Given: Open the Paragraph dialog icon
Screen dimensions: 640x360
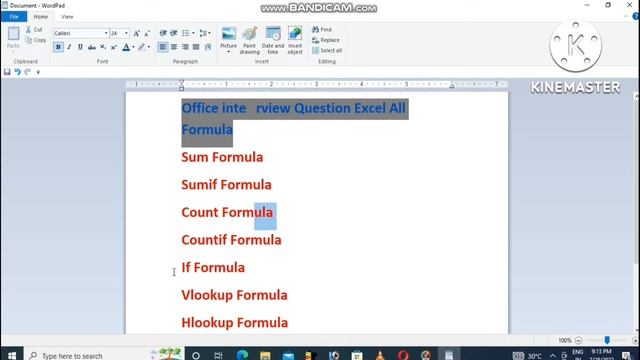Looking at the screenshot, I should click(x=208, y=47).
